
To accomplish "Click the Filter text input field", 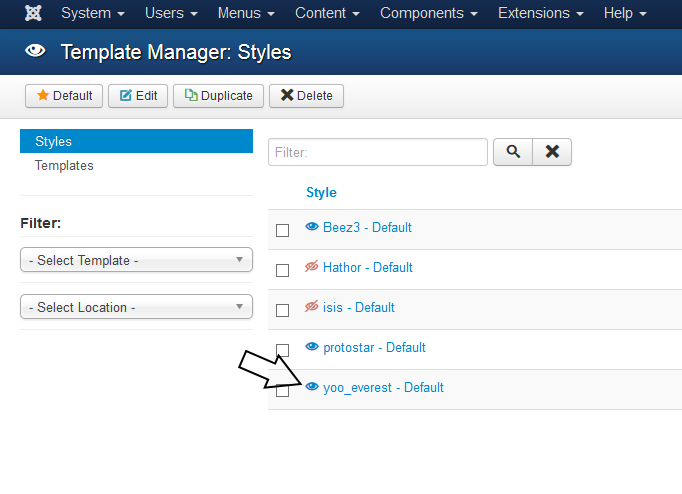I will [x=377, y=152].
